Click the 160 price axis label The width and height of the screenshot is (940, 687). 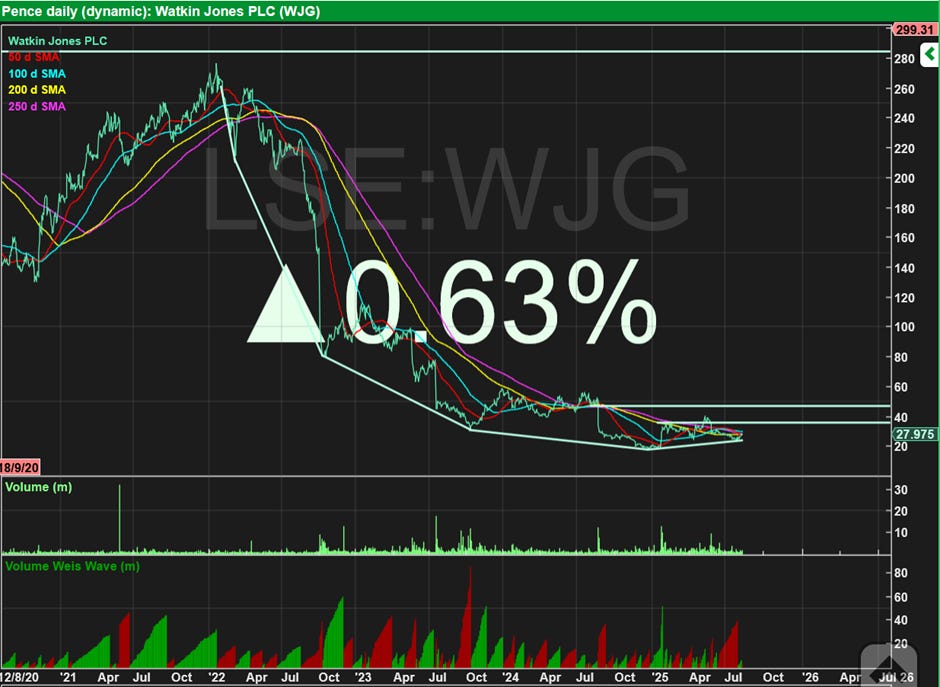(904, 238)
